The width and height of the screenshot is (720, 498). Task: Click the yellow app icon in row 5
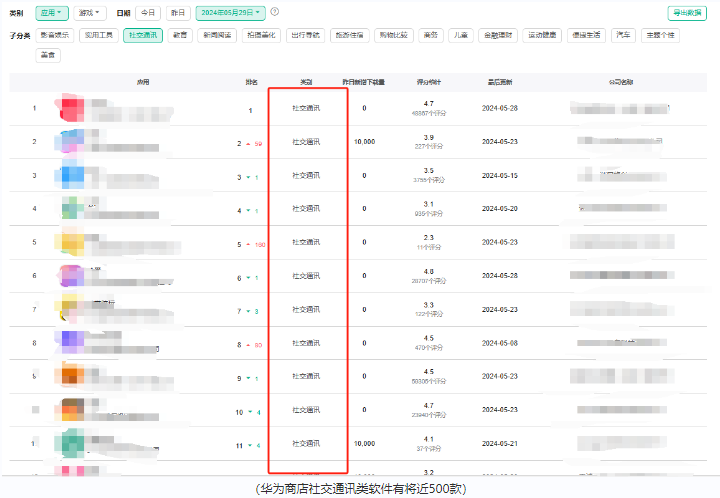coord(73,243)
